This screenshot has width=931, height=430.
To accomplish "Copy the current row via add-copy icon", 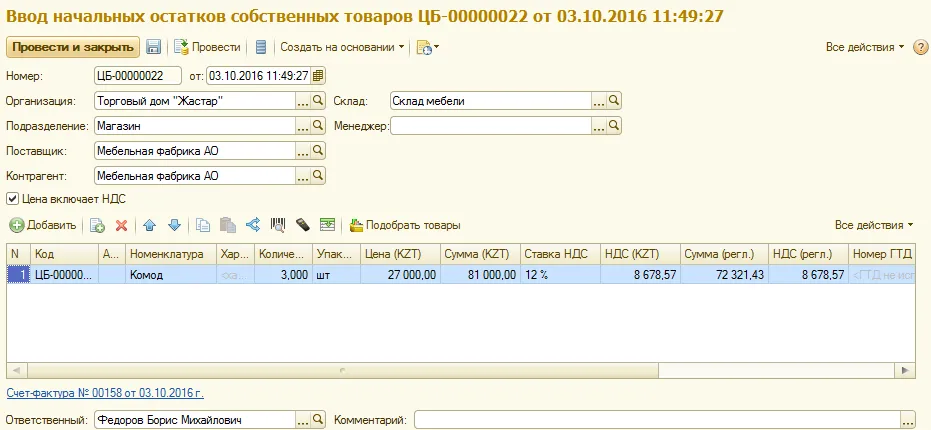I will coord(97,225).
